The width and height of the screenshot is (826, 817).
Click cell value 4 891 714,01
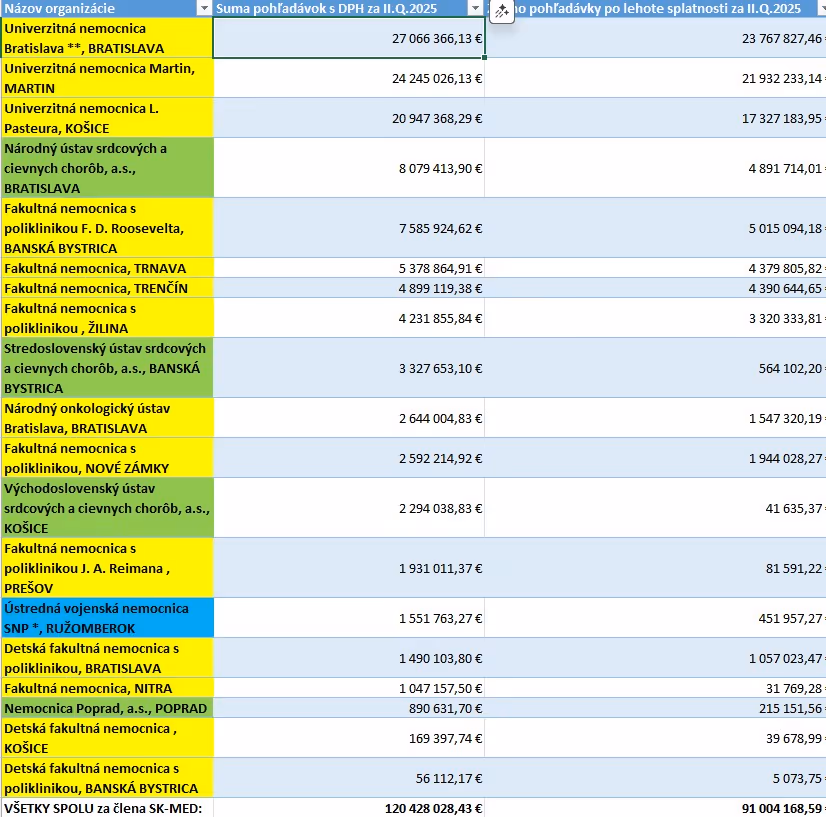tap(785, 169)
